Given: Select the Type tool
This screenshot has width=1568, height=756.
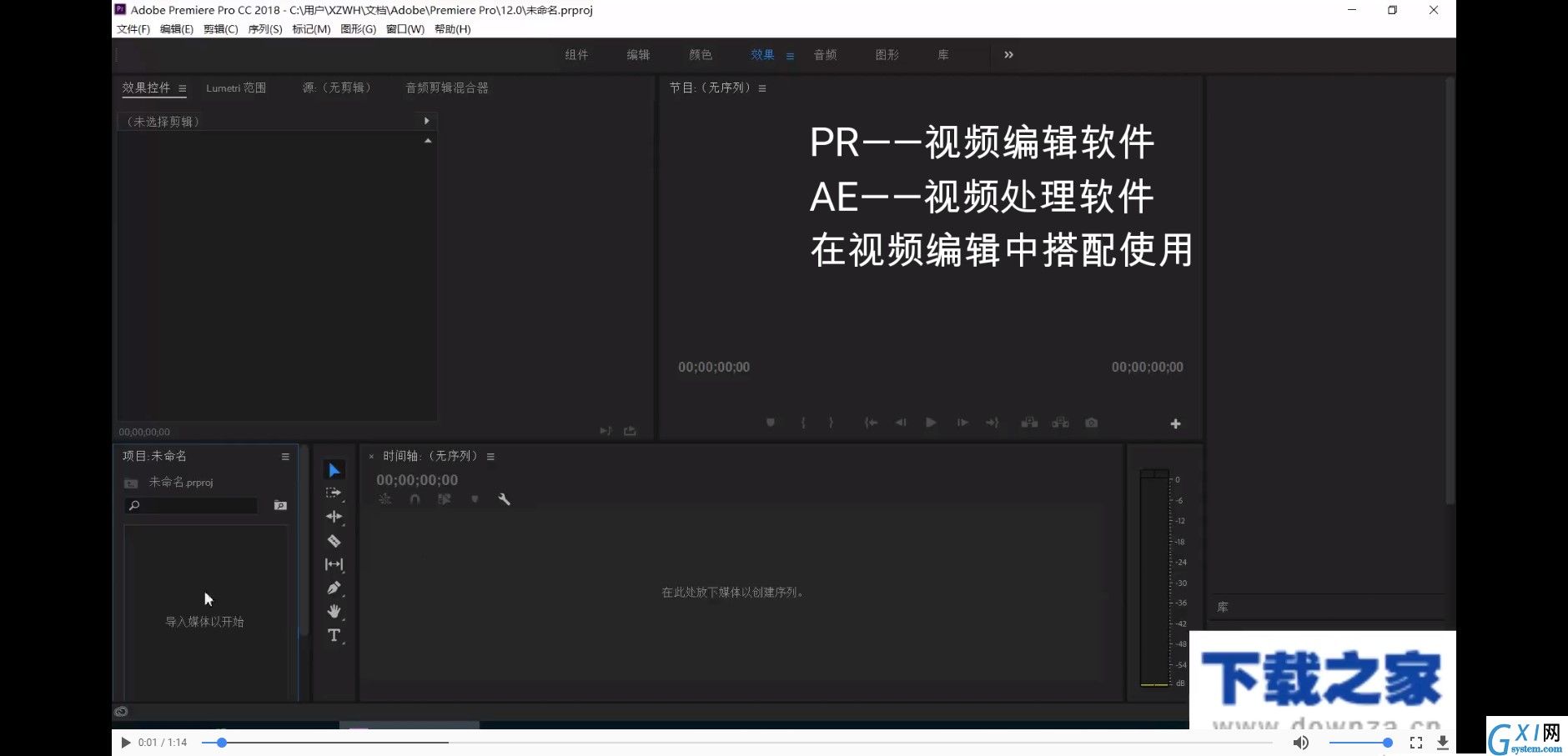Looking at the screenshot, I should 334,635.
